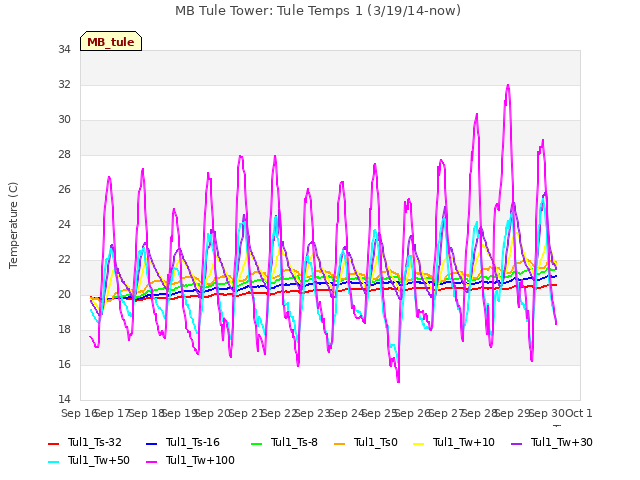Select the Tul1_Ts0 legend label

click(376, 442)
